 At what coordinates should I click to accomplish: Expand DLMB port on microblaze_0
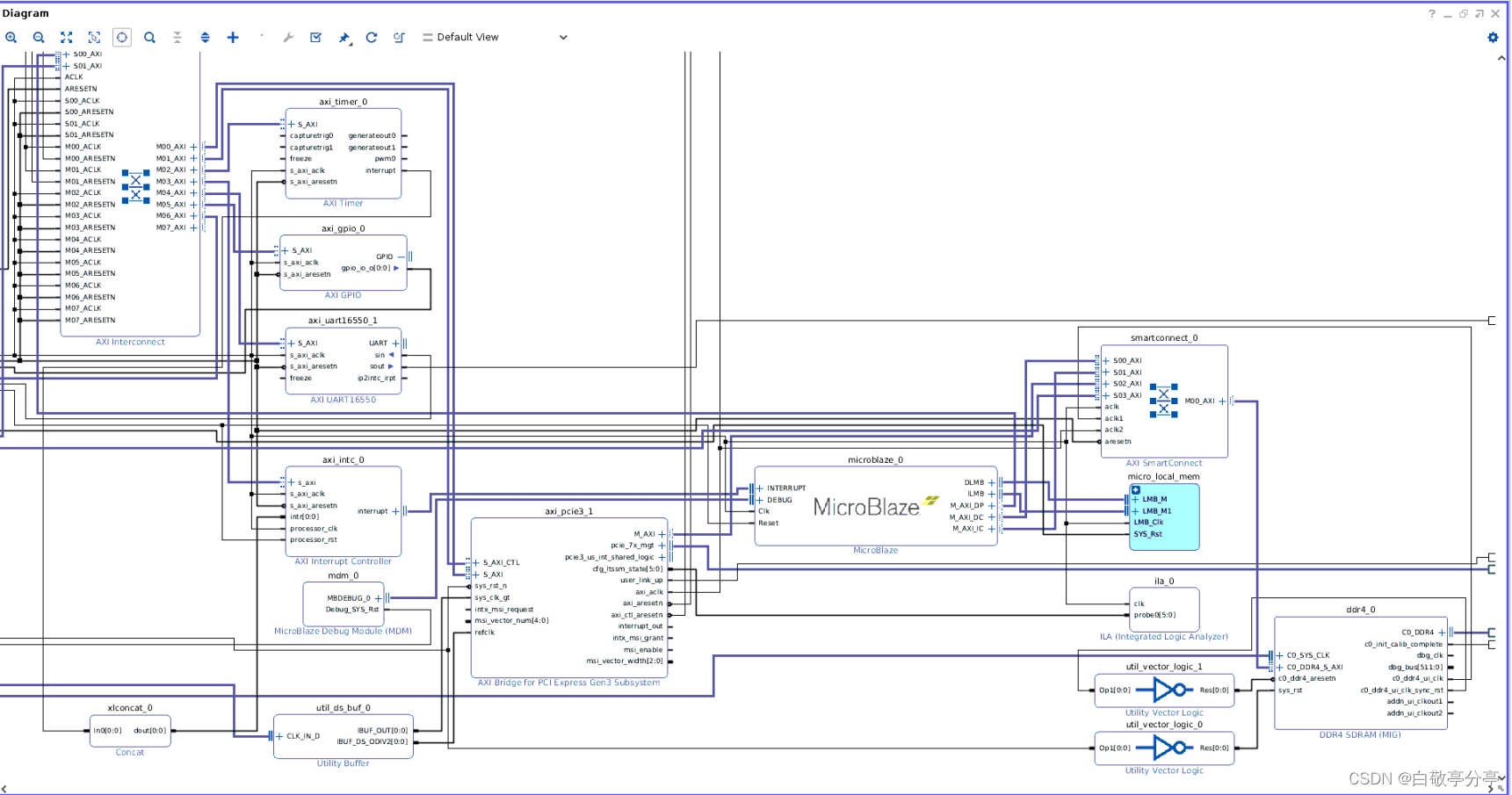992,482
